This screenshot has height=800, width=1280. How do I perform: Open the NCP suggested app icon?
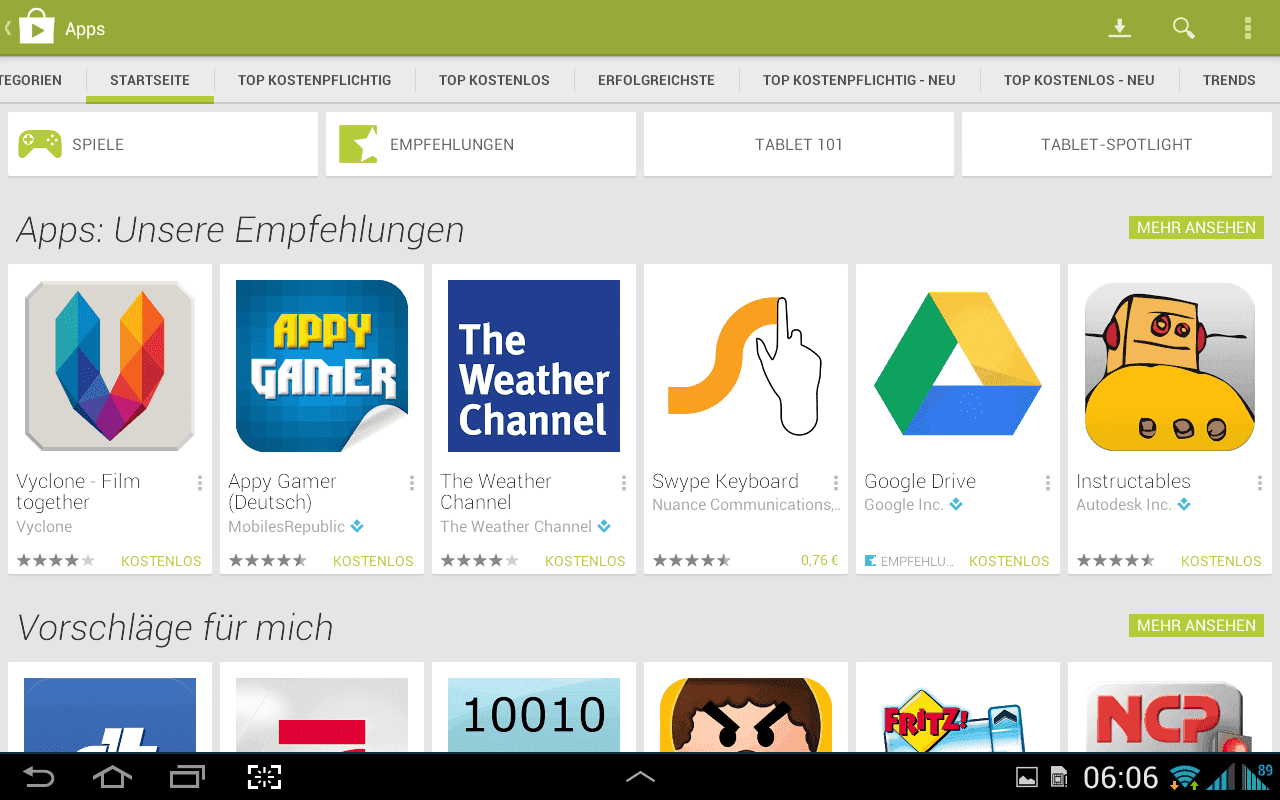(1170, 715)
